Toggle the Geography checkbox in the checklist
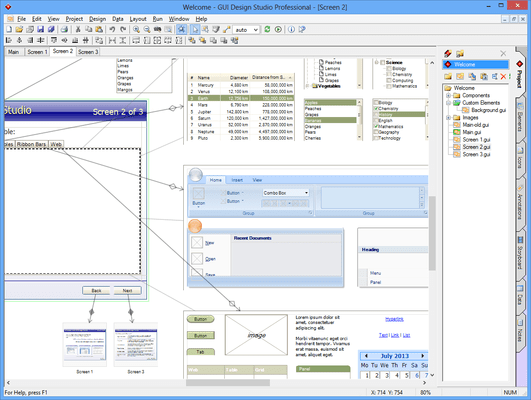The width and height of the screenshot is (531, 400). (x=376, y=132)
